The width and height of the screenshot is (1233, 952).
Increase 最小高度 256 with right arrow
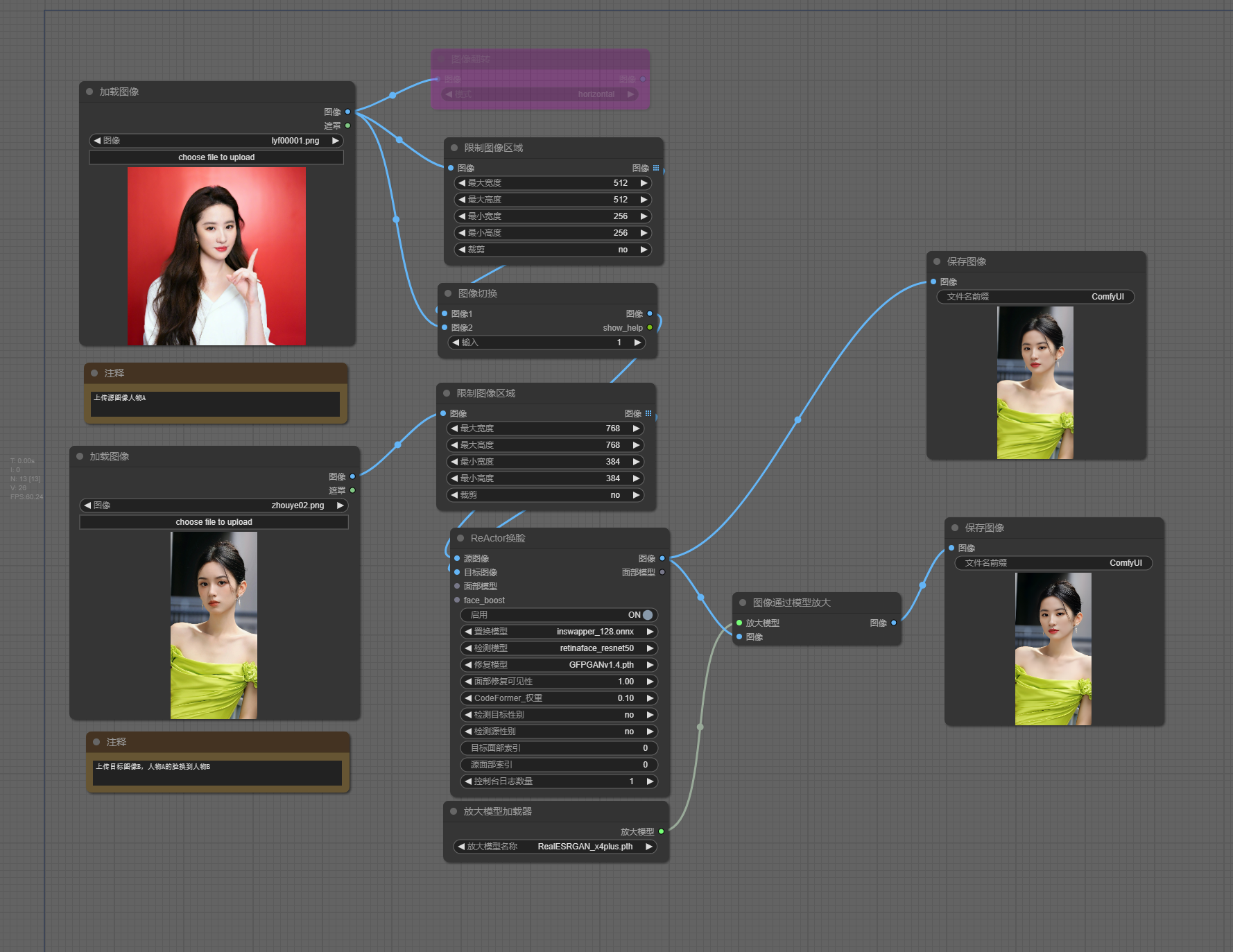[x=644, y=233]
